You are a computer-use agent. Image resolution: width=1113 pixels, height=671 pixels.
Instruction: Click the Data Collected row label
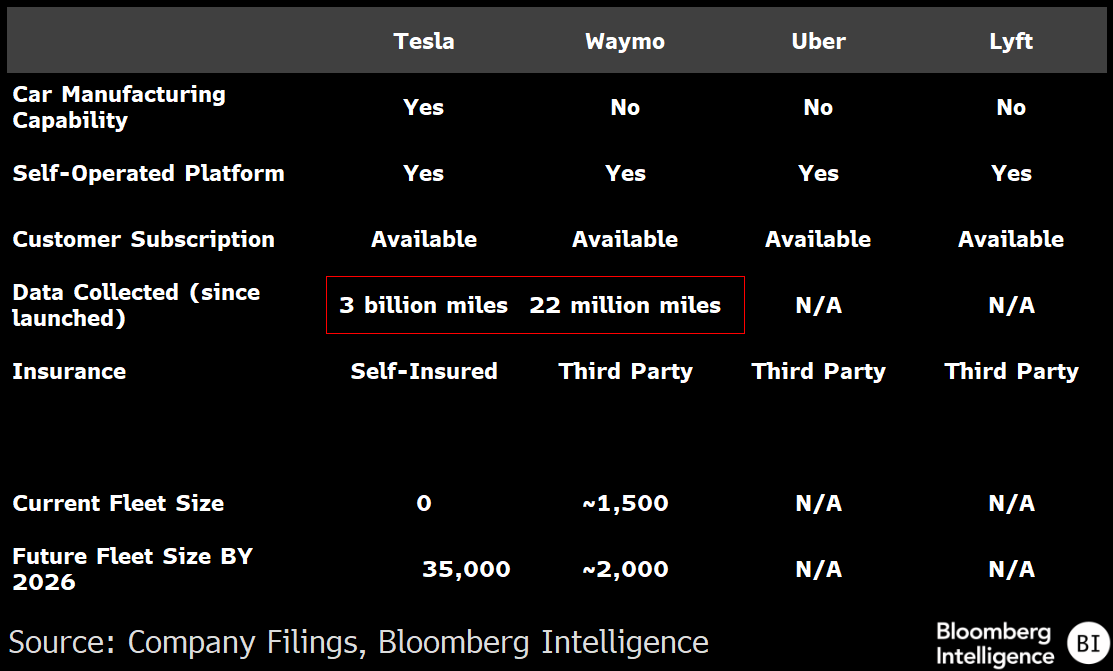pos(136,305)
